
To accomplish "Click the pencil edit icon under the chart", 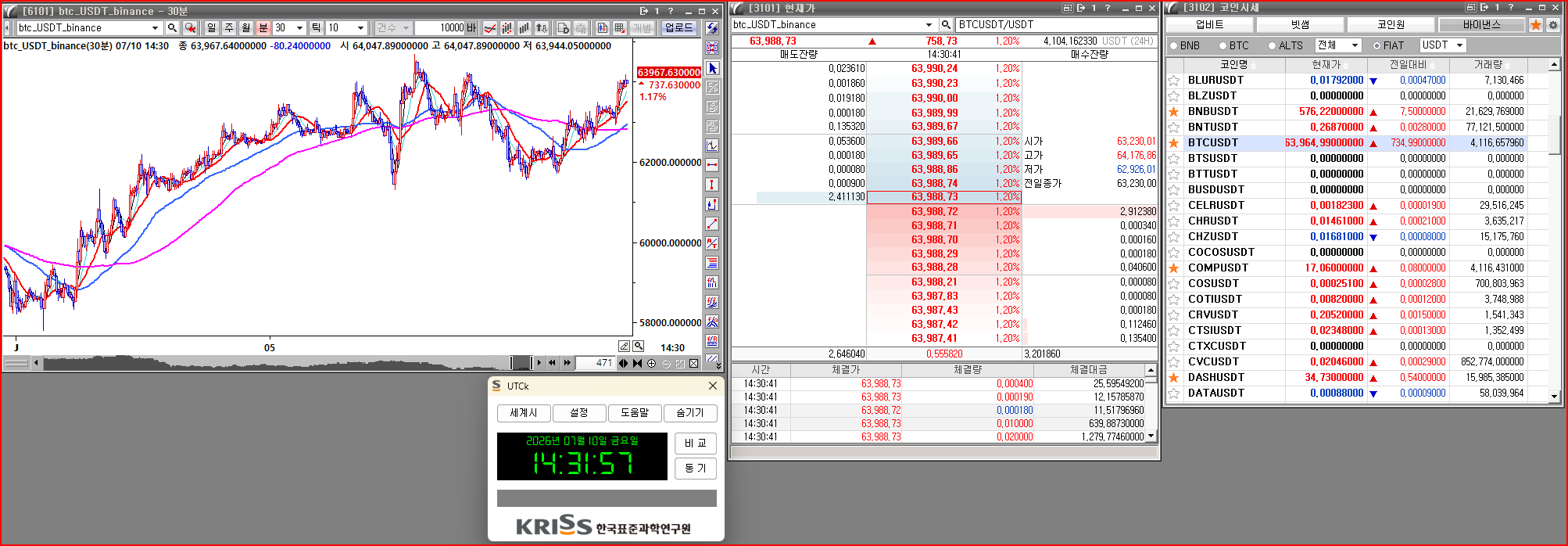I will click(625, 346).
